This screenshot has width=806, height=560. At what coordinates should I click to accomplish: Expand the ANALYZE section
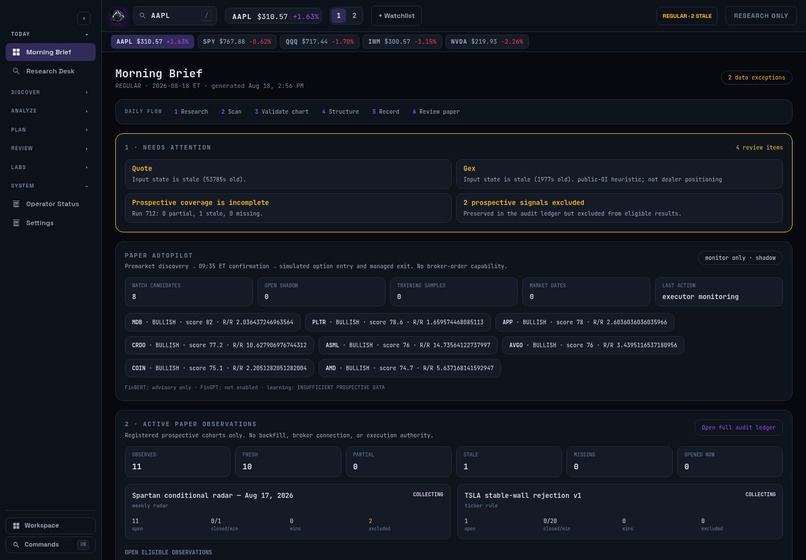[x=50, y=111]
